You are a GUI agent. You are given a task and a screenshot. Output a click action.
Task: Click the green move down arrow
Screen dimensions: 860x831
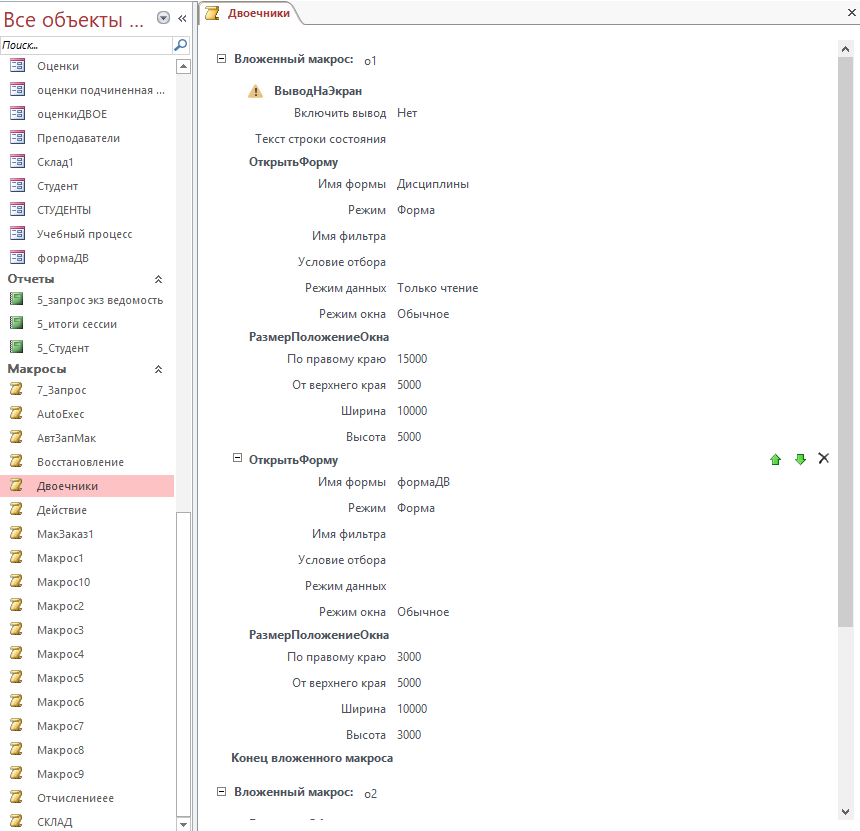800,459
